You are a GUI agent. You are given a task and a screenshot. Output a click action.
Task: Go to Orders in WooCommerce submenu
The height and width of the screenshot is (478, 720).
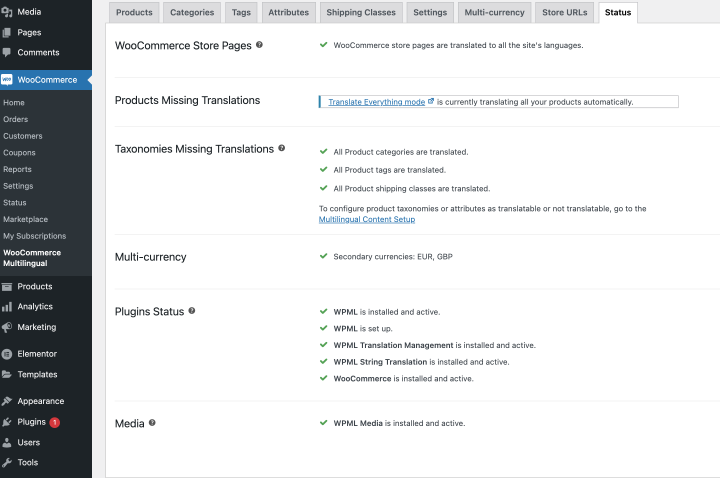coord(16,119)
